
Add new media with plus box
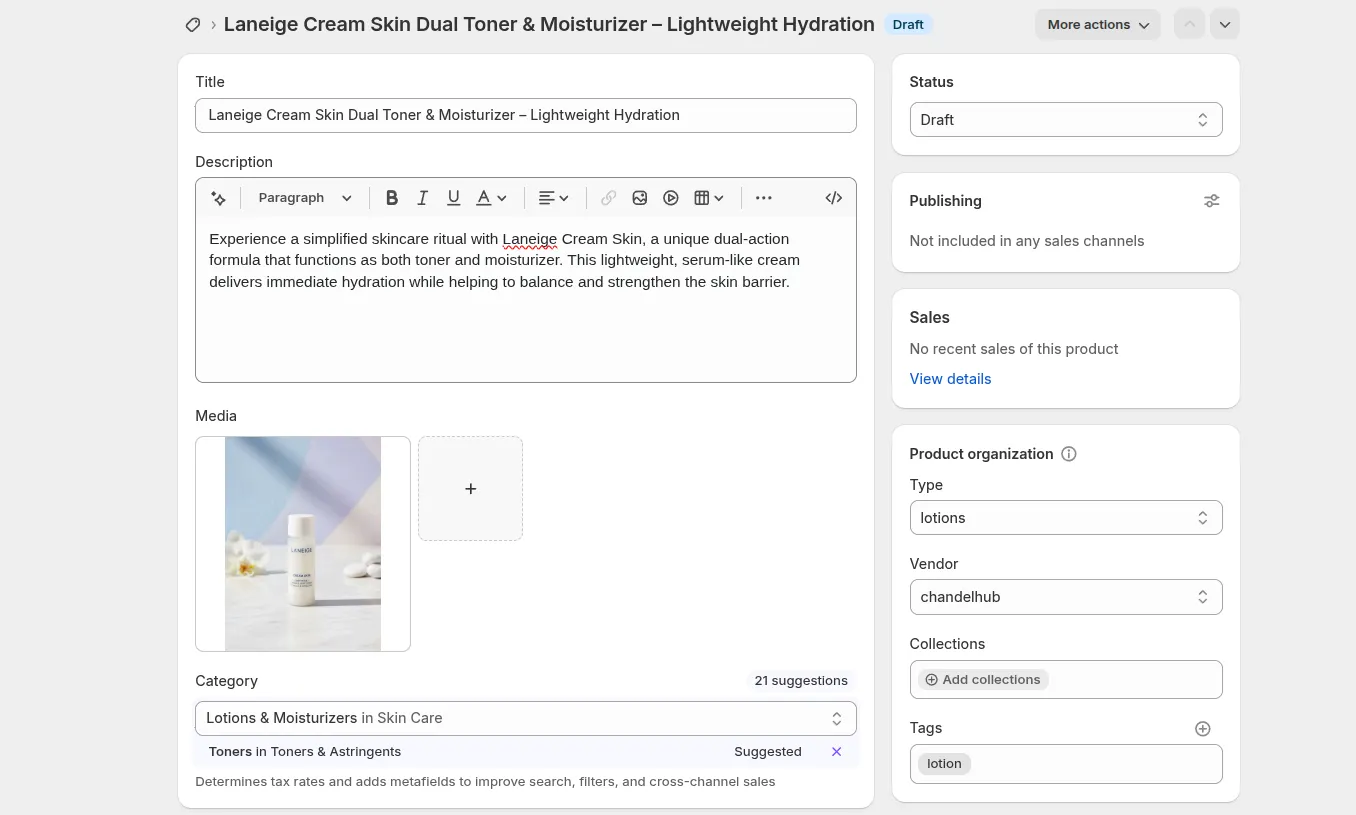[x=470, y=489]
